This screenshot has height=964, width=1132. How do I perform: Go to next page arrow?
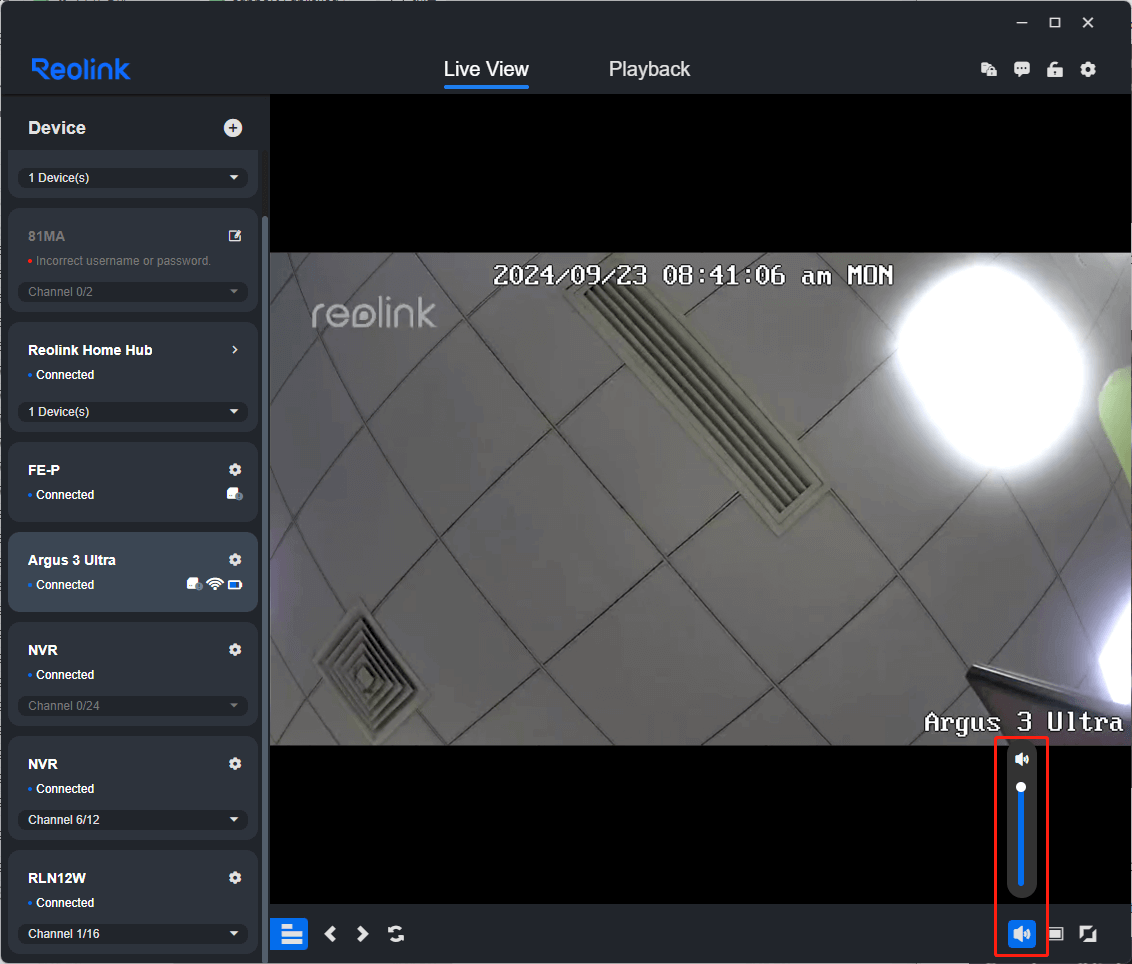point(362,934)
